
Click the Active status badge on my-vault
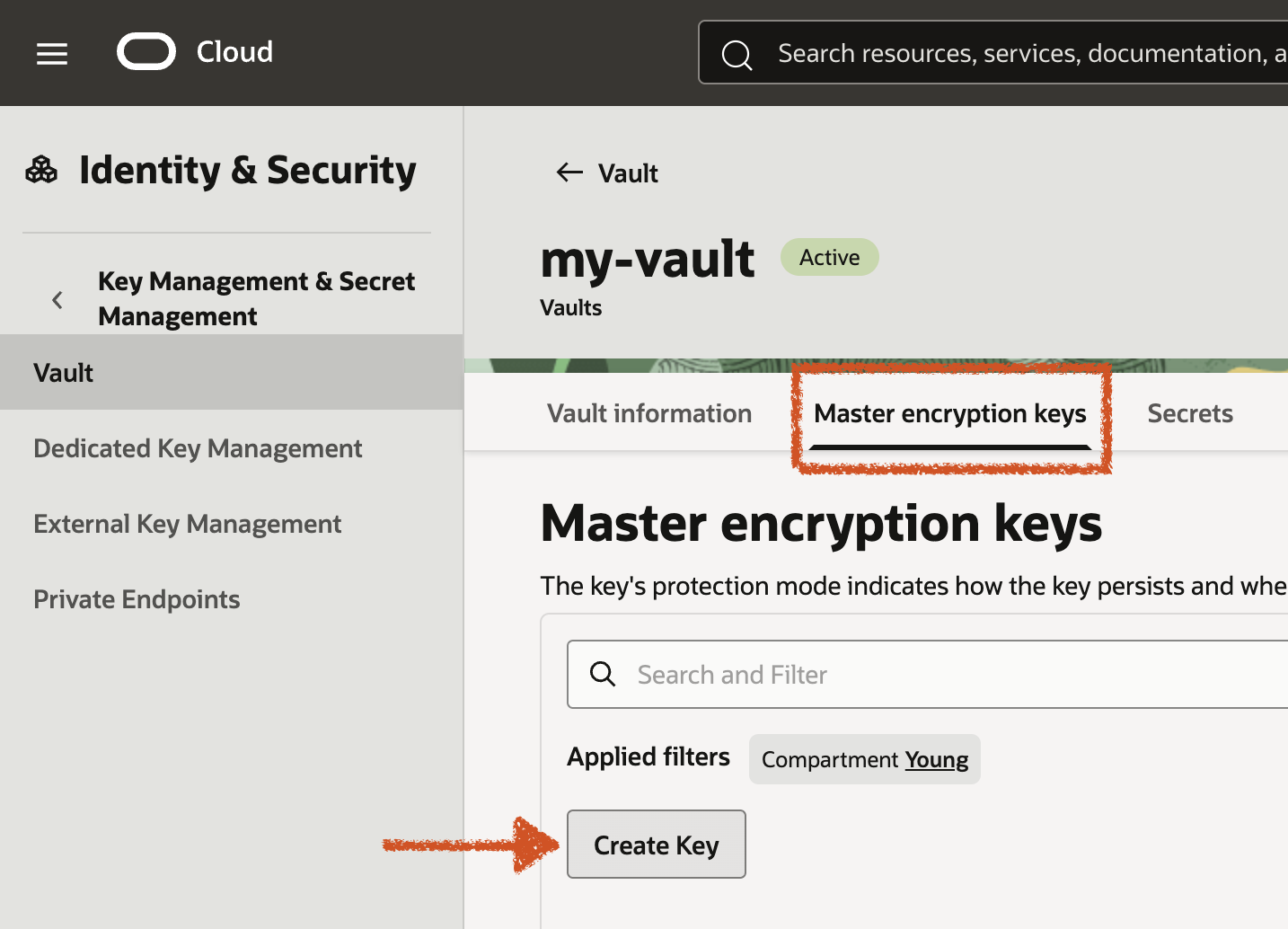pyautogui.click(x=828, y=257)
